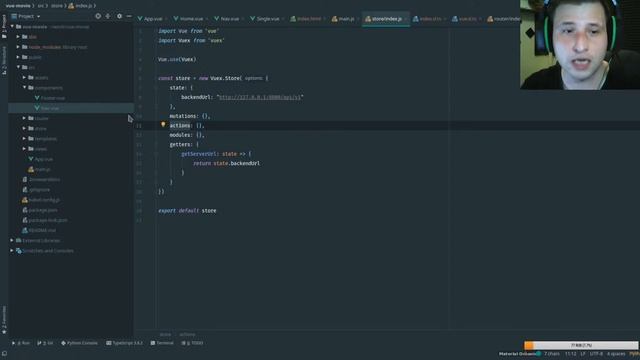Expand Scratches and Consoles node
Screen dimensions: 640x360
[12, 251]
